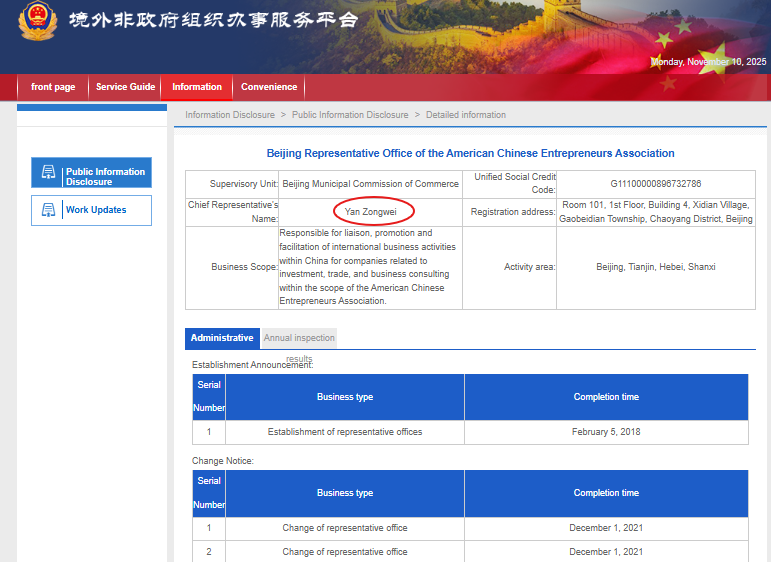771x562 pixels.
Task: Click the Registration address label
Action: click(x=513, y=212)
